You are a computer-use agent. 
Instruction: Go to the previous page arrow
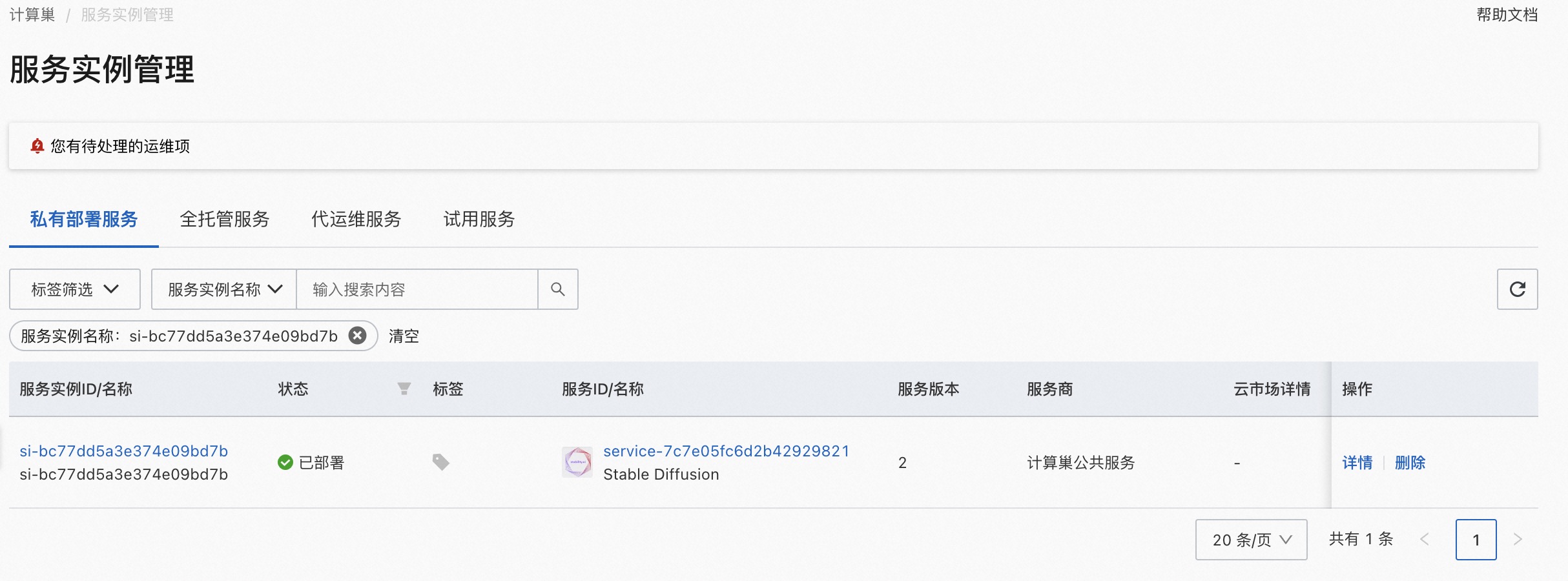(1425, 540)
